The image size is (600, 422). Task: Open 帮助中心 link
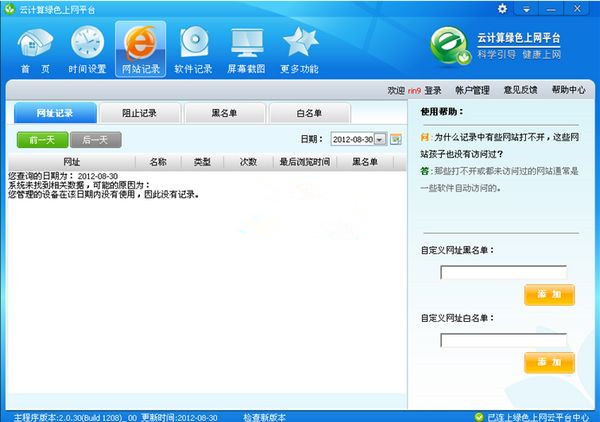(568, 90)
